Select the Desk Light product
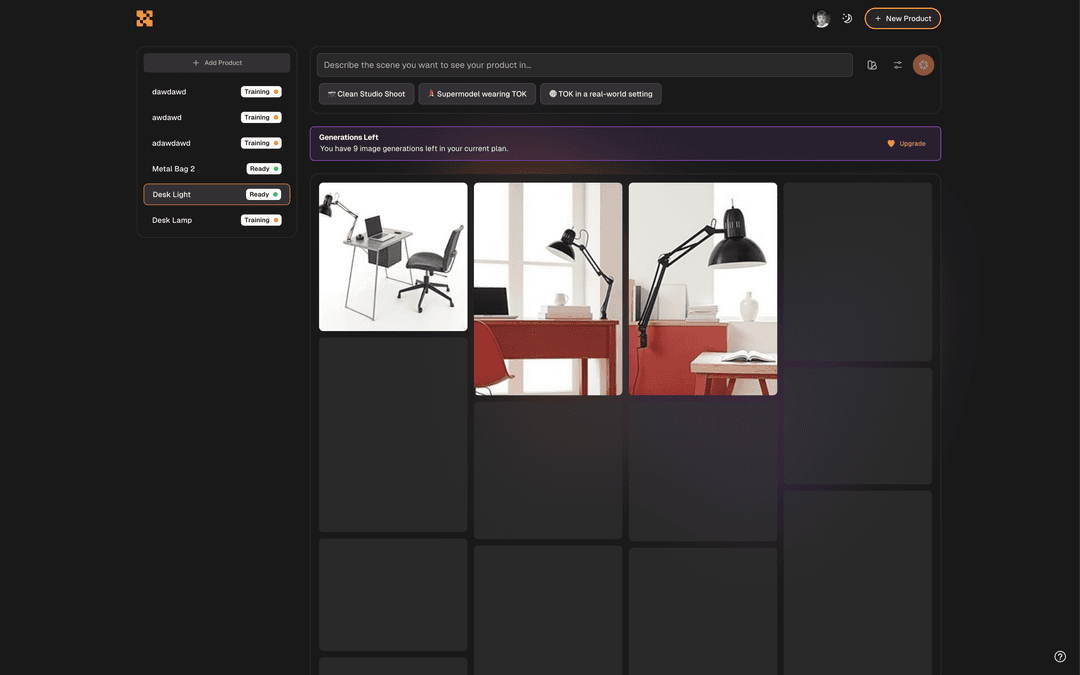 217,194
